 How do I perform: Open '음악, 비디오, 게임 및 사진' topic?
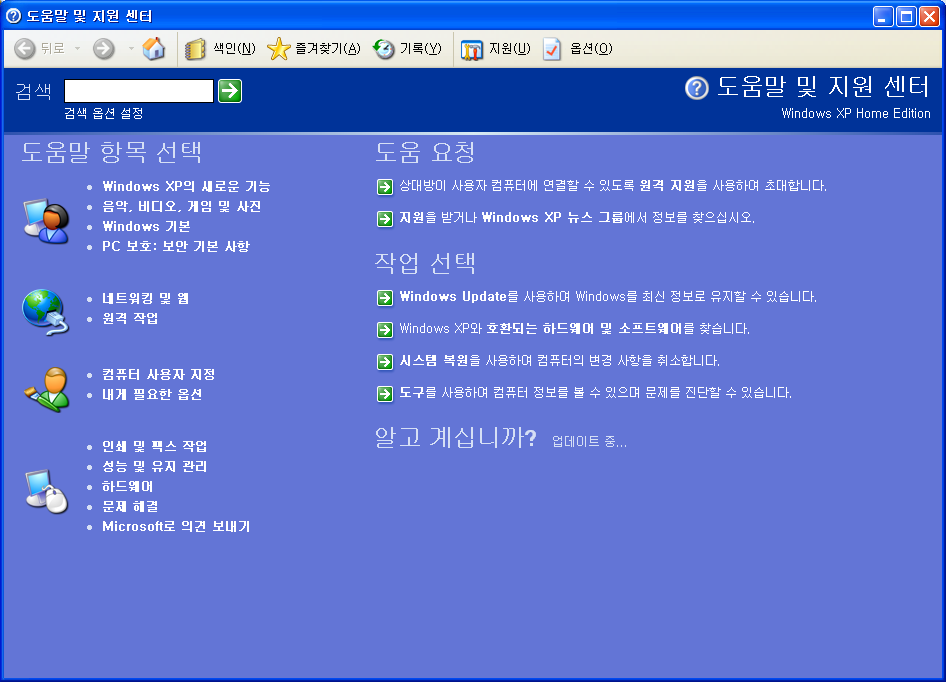click(x=182, y=206)
